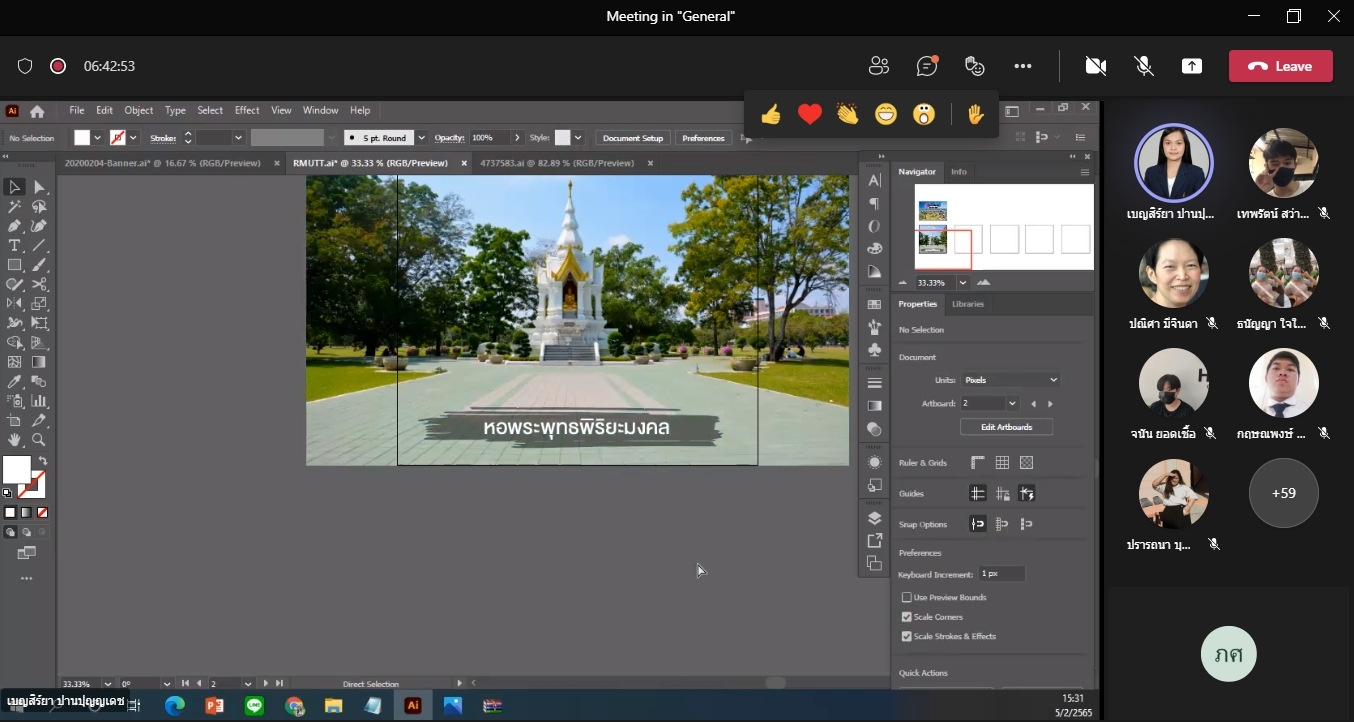Switch to Info panel tab

(958, 172)
